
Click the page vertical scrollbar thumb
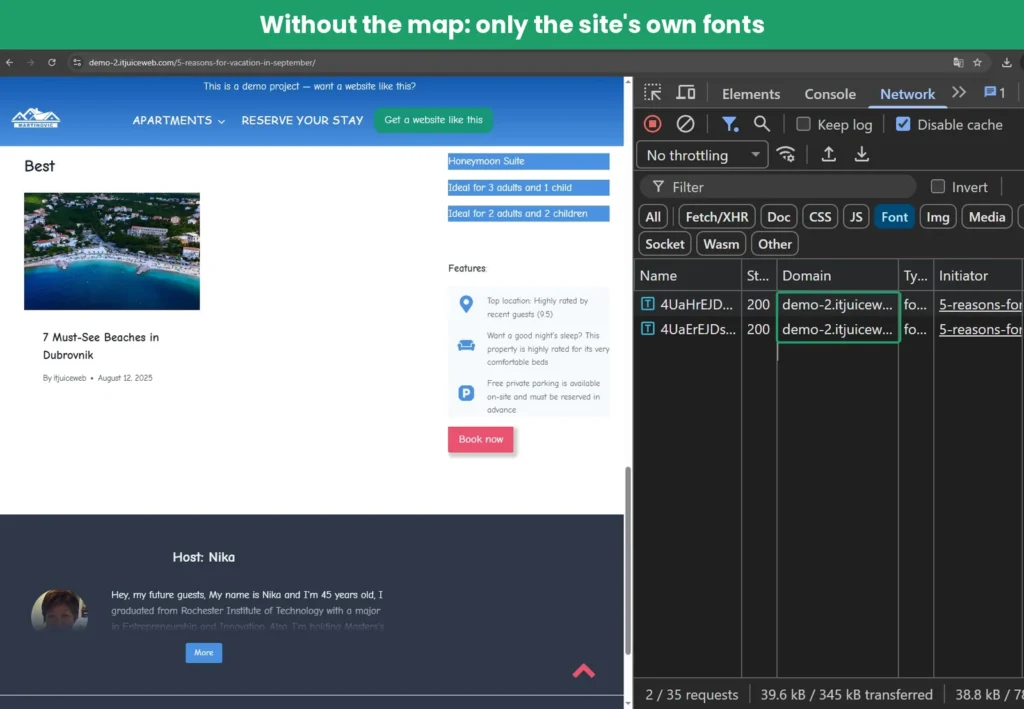pyautogui.click(x=628, y=560)
